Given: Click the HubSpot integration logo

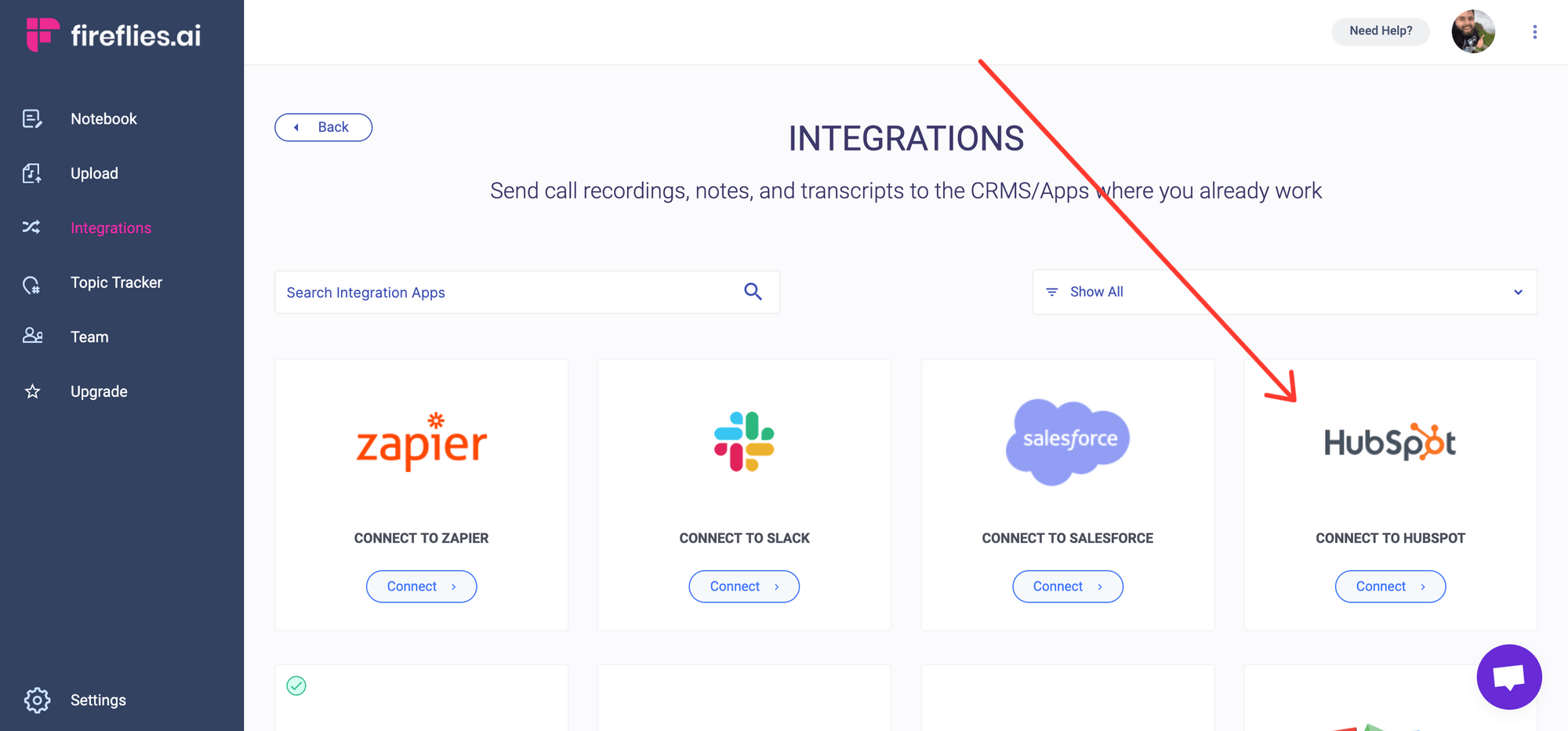Looking at the screenshot, I should [x=1390, y=442].
